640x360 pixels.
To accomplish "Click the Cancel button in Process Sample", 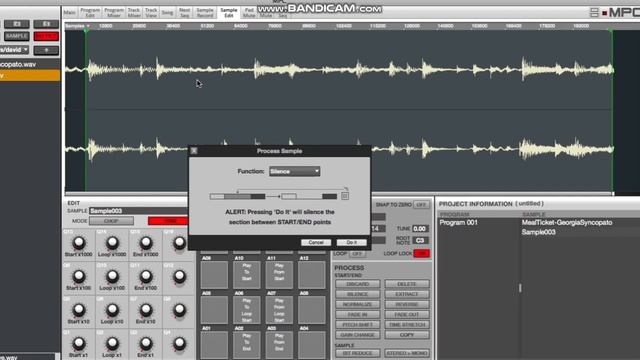I will (316, 242).
